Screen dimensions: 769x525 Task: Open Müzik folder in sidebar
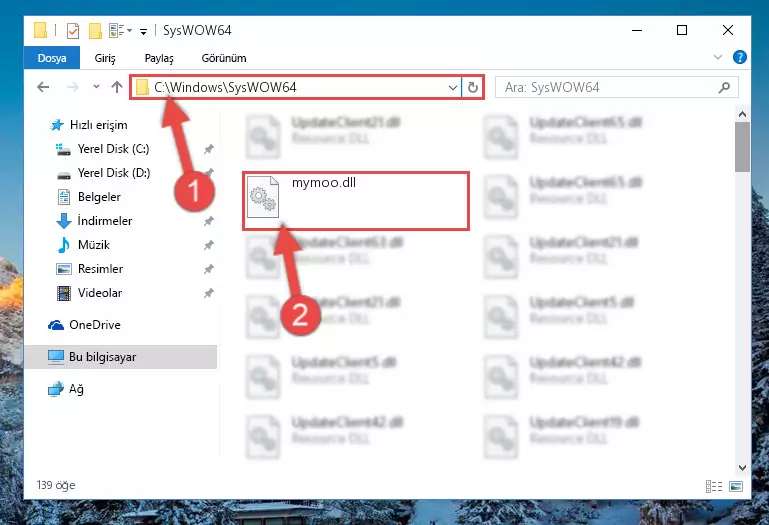click(94, 245)
